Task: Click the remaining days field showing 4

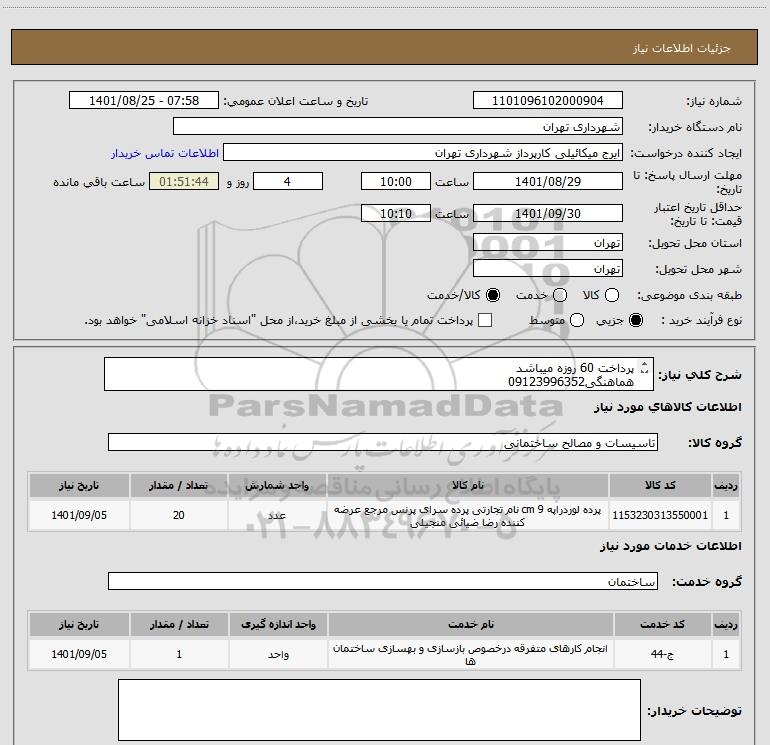Action: [x=288, y=181]
